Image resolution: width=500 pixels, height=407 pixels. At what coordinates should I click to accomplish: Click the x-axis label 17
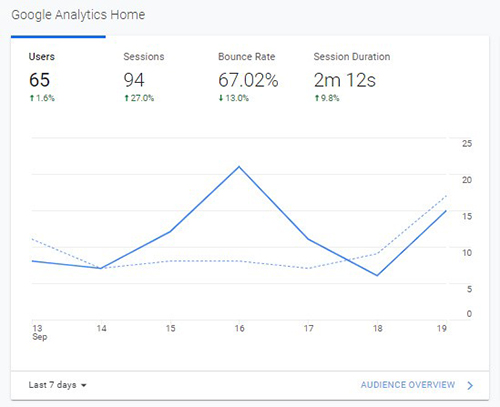(308, 329)
